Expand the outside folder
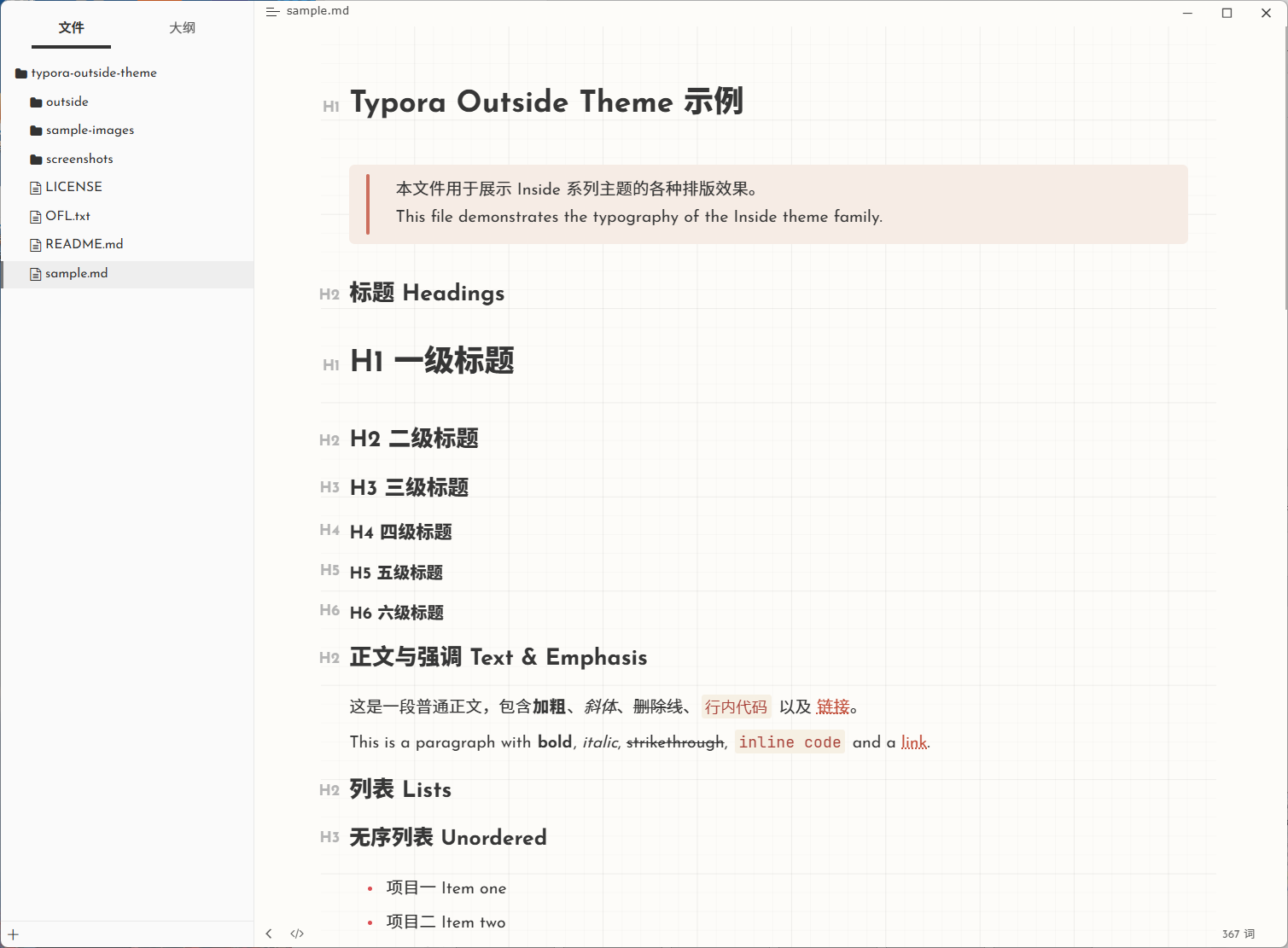Viewport: 1288px width, 948px height. [67, 102]
